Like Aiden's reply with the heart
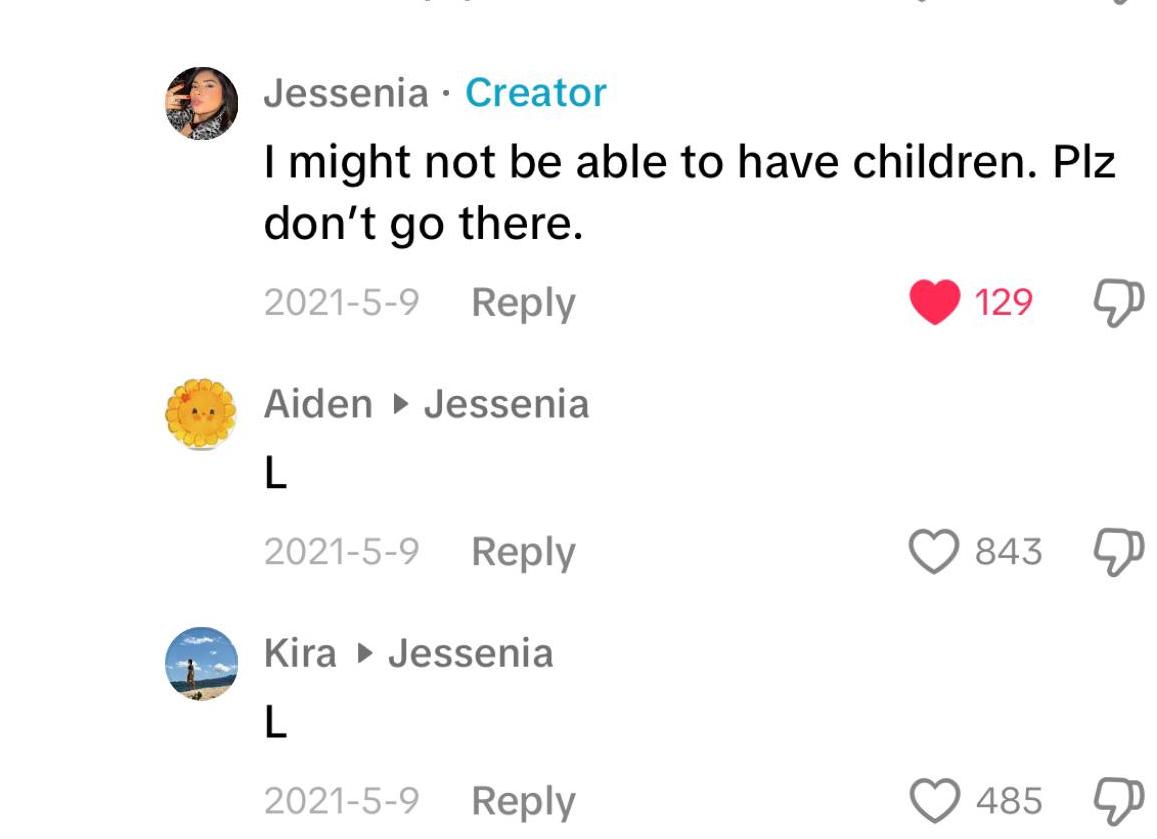This screenshot has width=1157, height=839. click(x=933, y=551)
